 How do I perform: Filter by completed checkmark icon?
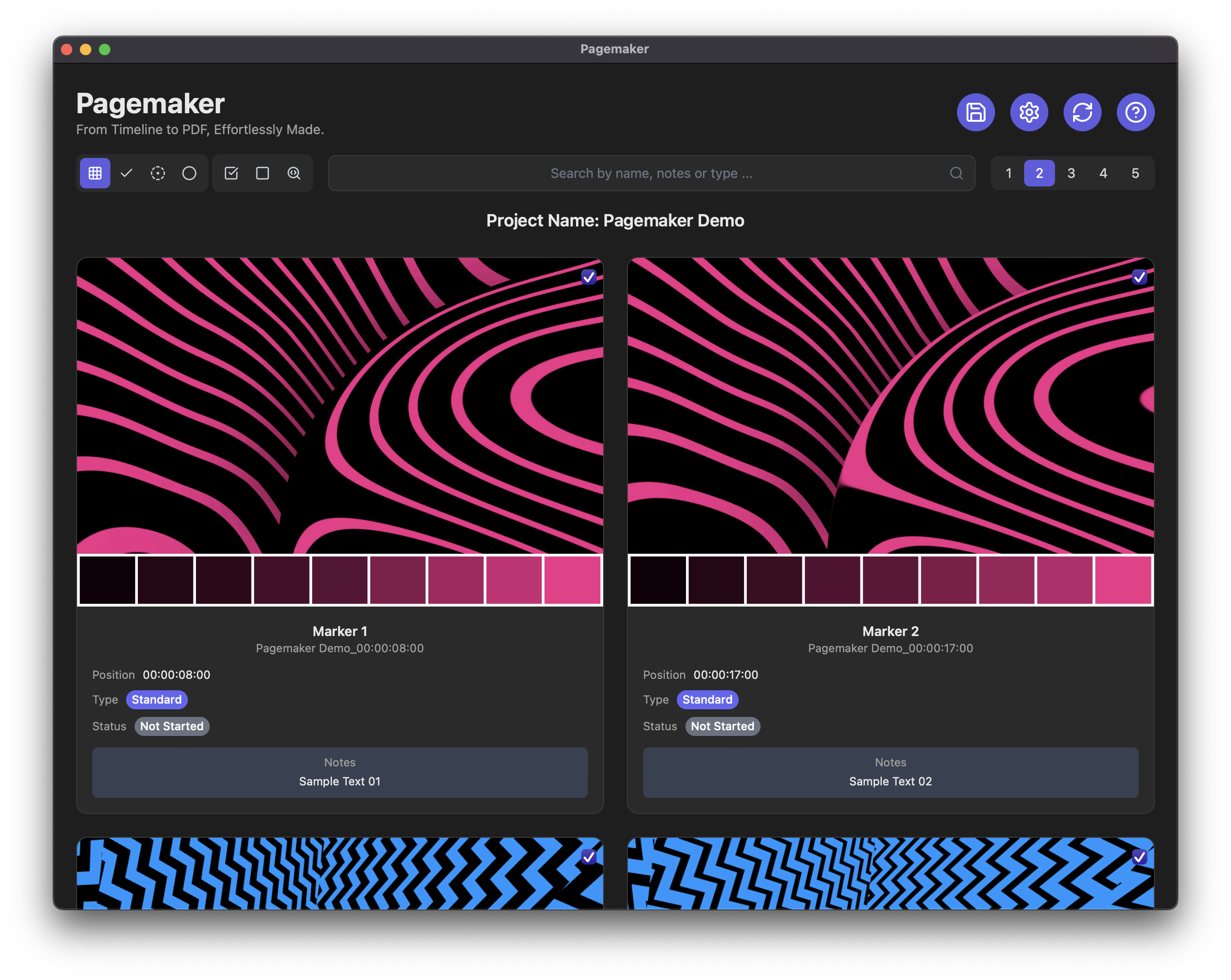(127, 173)
